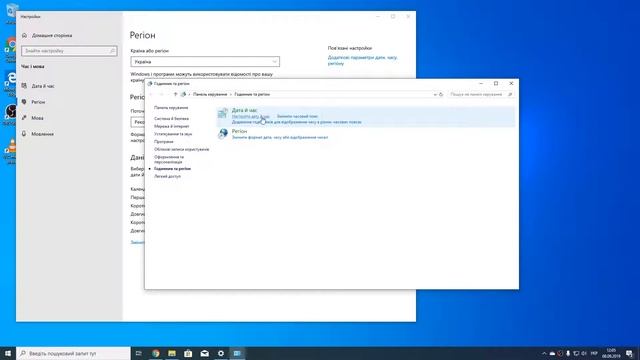Switch to Settings via the taskbar gear
This screenshot has height=360, width=640.
[x=221, y=353]
